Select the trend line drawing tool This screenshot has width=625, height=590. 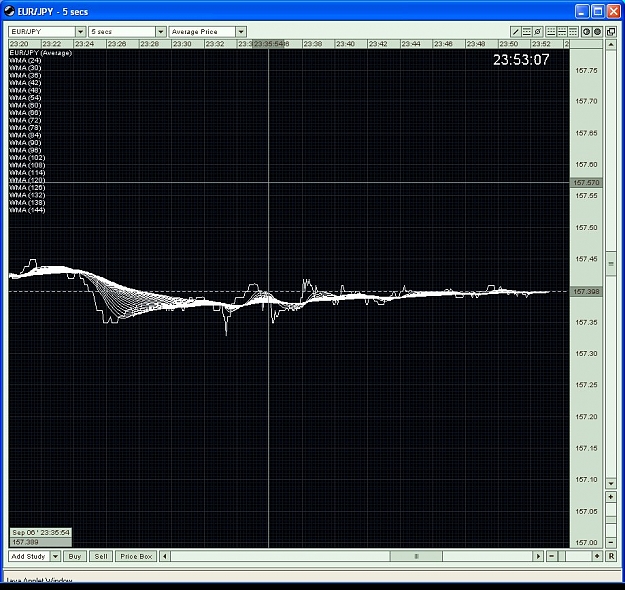click(515, 32)
